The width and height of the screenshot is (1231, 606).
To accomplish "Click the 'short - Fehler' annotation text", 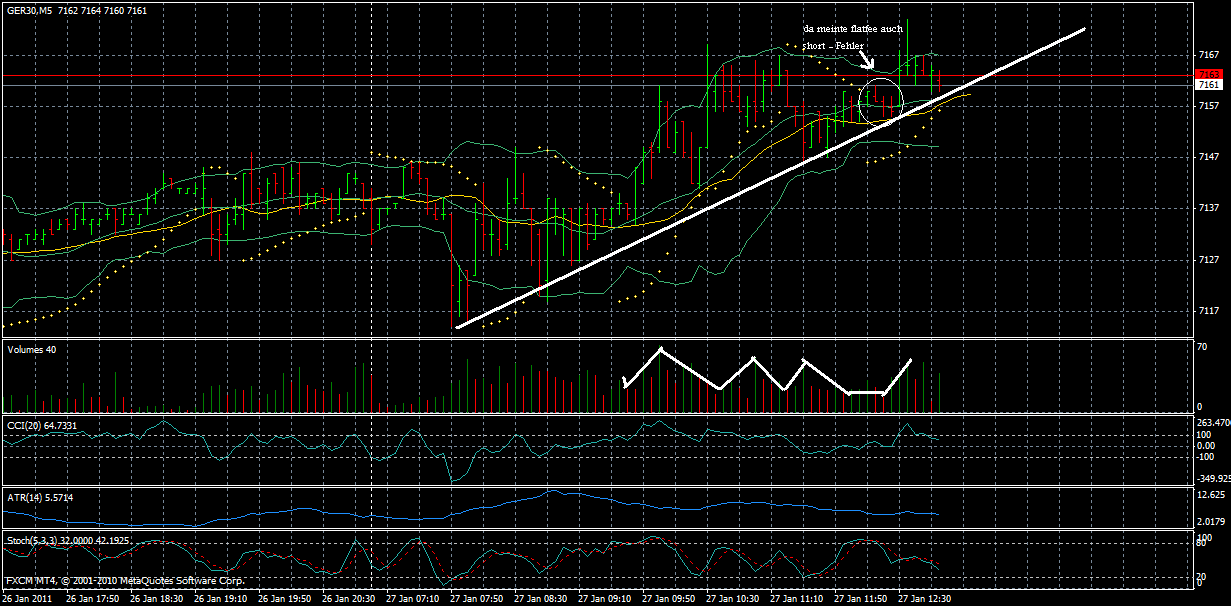I will [x=834, y=44].
